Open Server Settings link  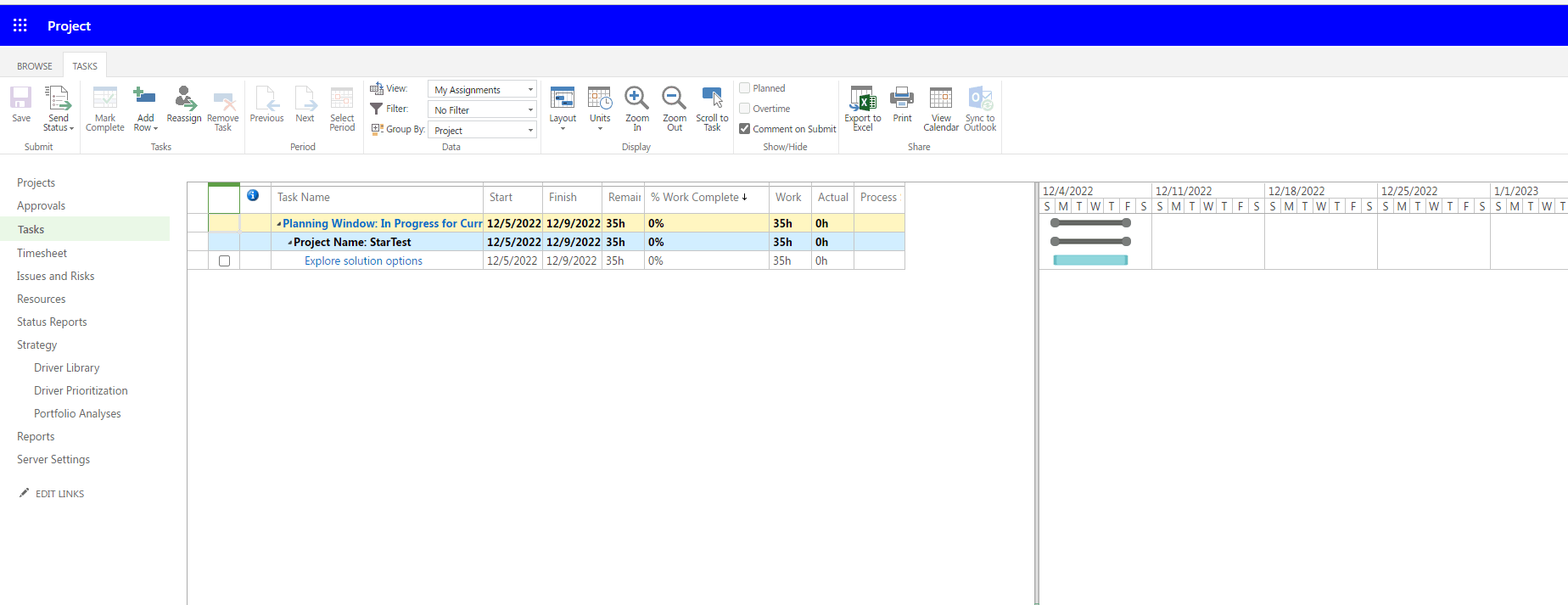[53, 459]
